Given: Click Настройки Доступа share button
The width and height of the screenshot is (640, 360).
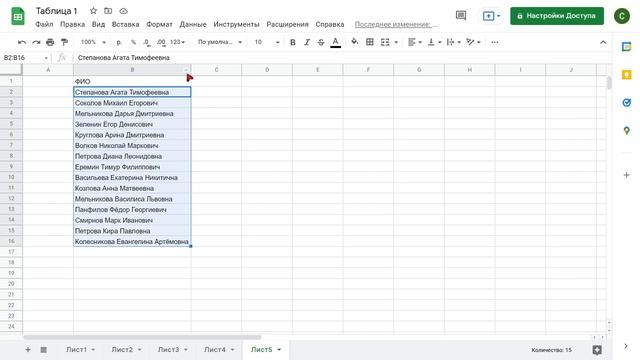Looking at the screenshot, I should [x=557, y=16].
